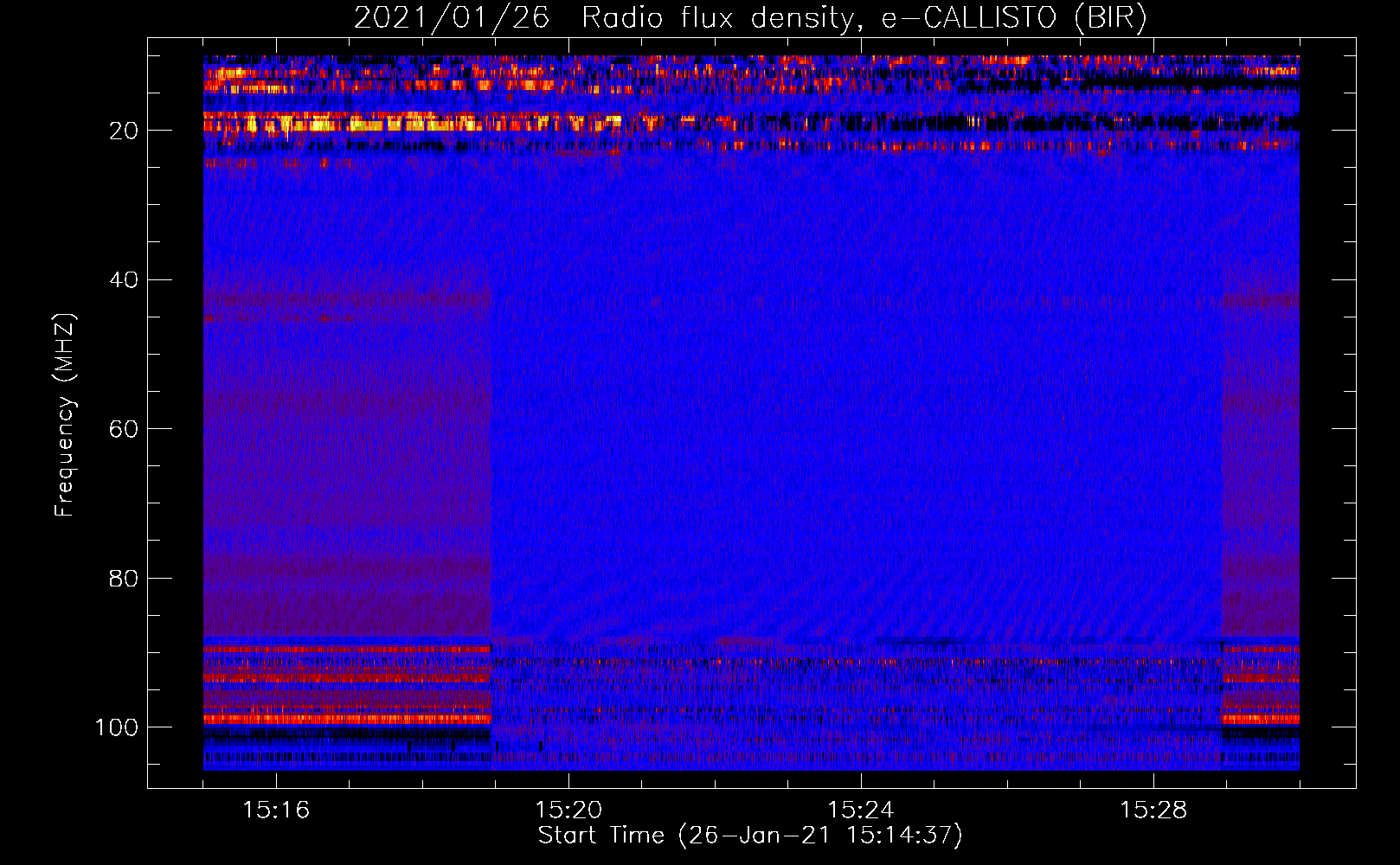The width and height of the screenshot is (1400, 865).
Task: Click the 80 frequency tick label
Action: pyautogui.click(x=124, y=578)
